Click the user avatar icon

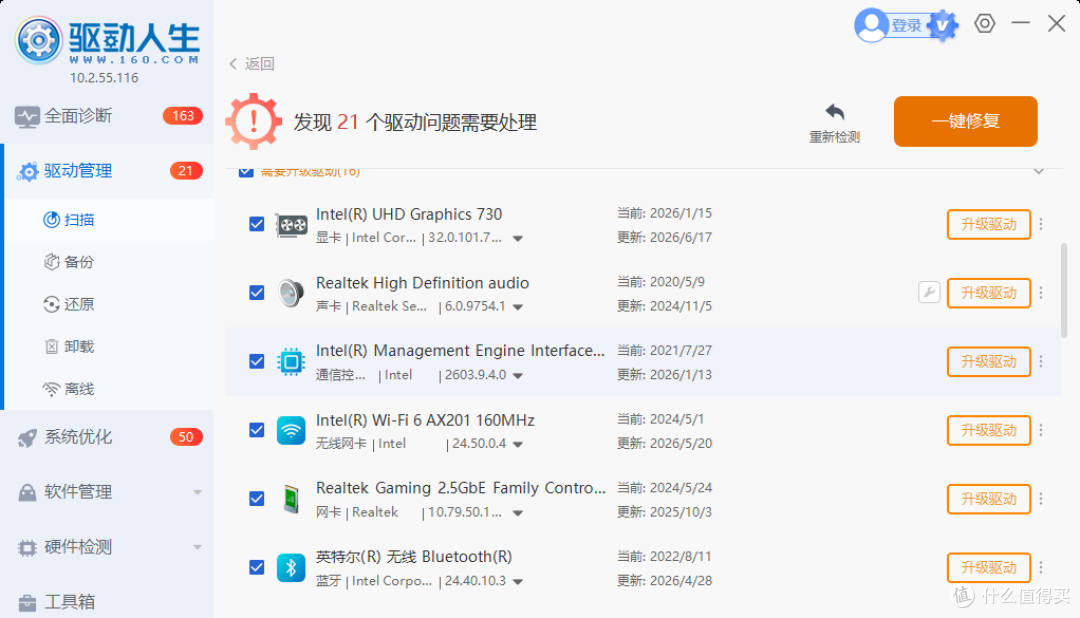click(x=871, y=25)
